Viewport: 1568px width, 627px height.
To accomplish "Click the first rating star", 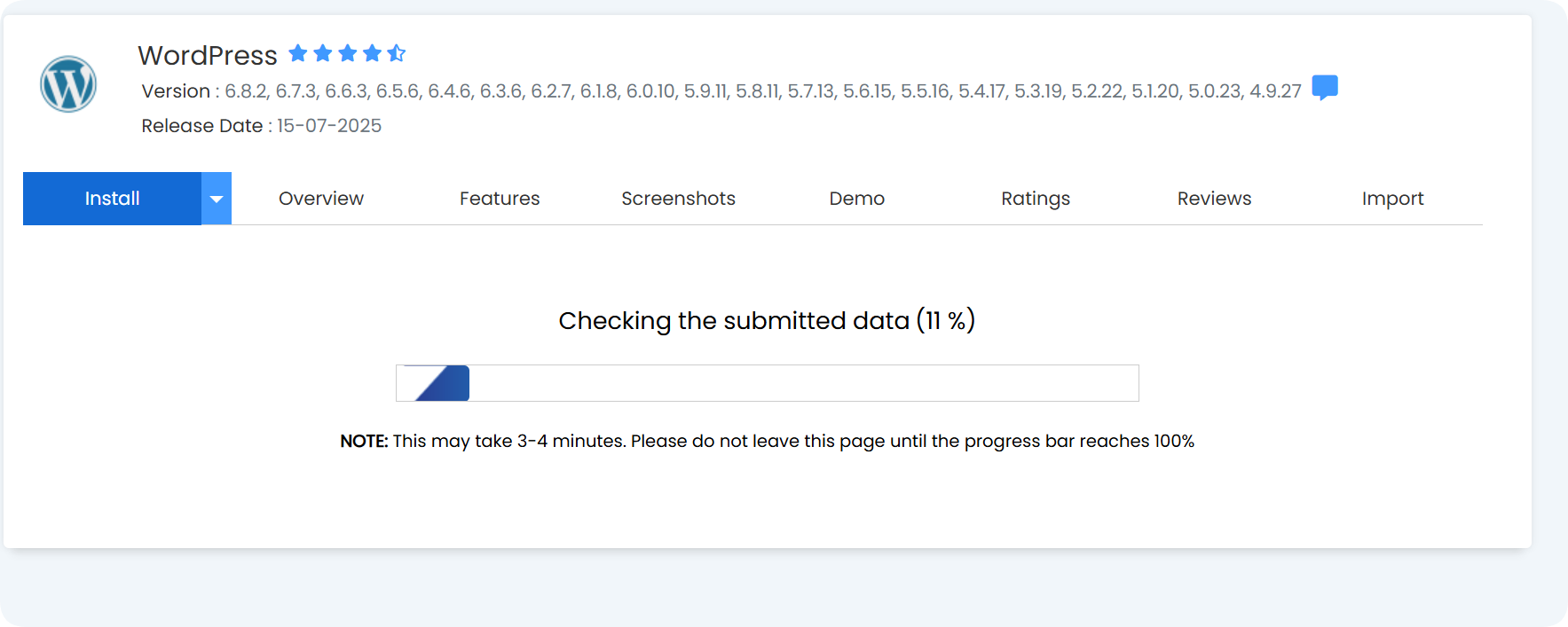I will tap(298, 53).
